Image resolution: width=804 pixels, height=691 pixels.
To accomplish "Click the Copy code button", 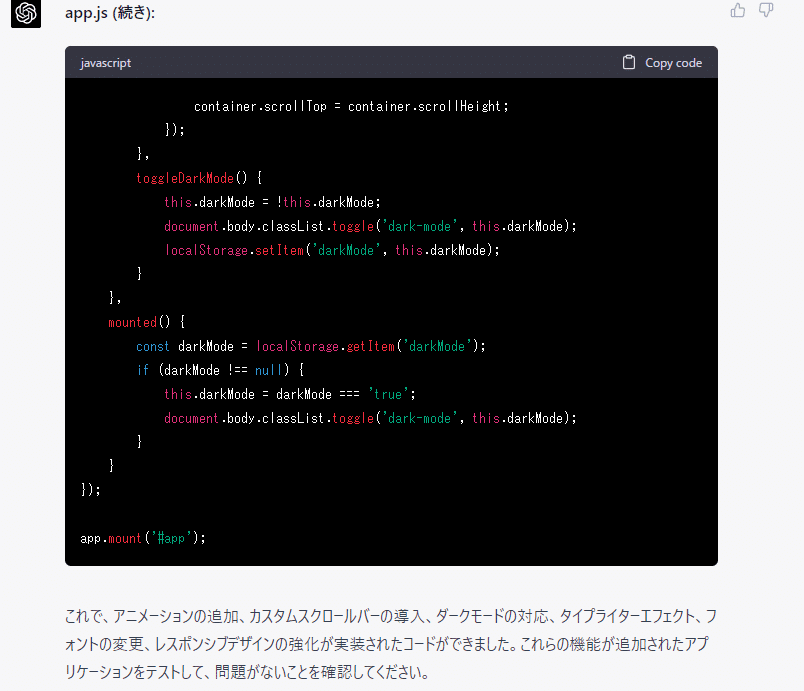I will tap(662, 63).
